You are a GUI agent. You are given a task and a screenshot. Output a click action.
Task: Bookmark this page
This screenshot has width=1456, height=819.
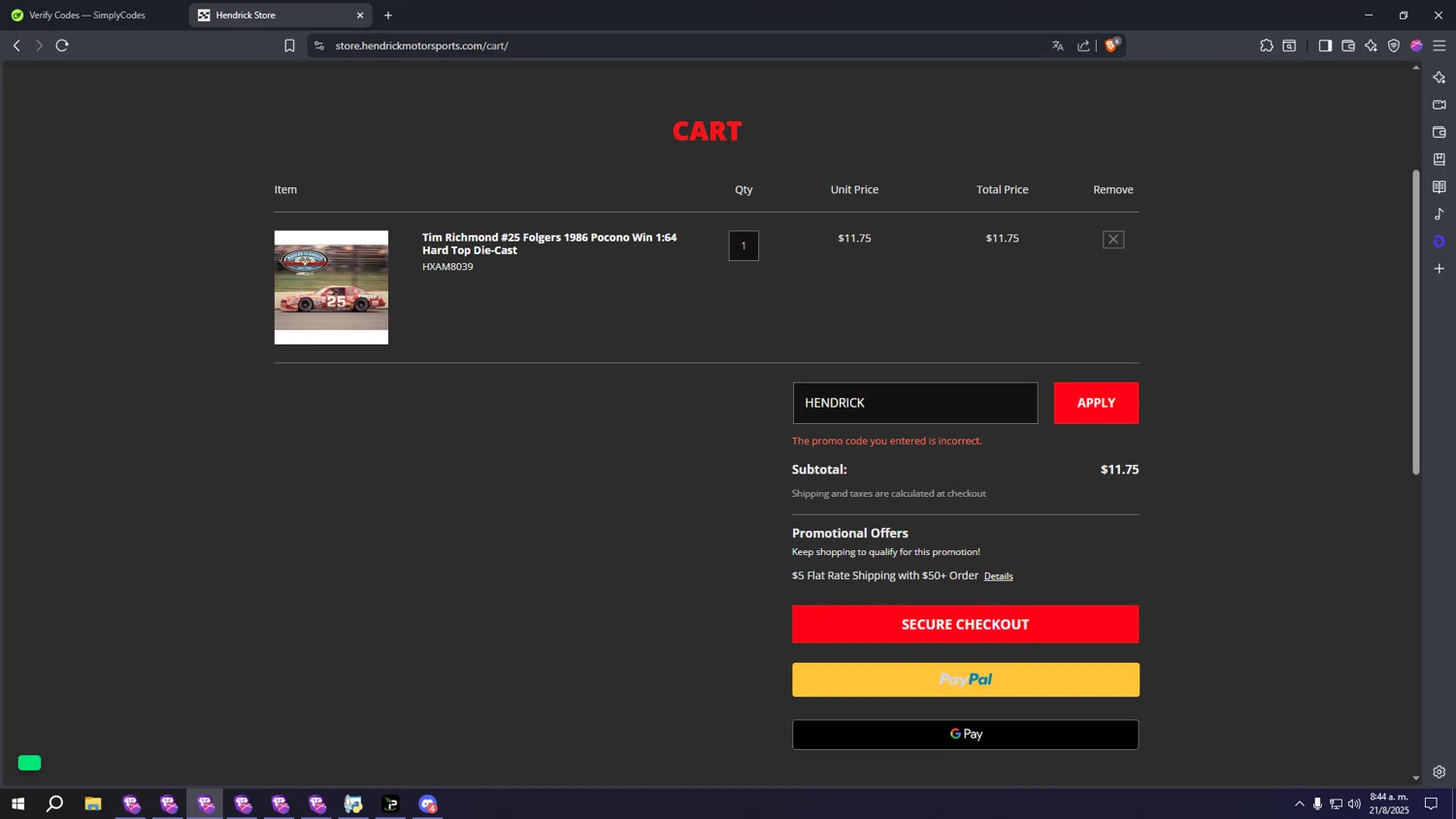pyautogui.click(x=289, y=46)
